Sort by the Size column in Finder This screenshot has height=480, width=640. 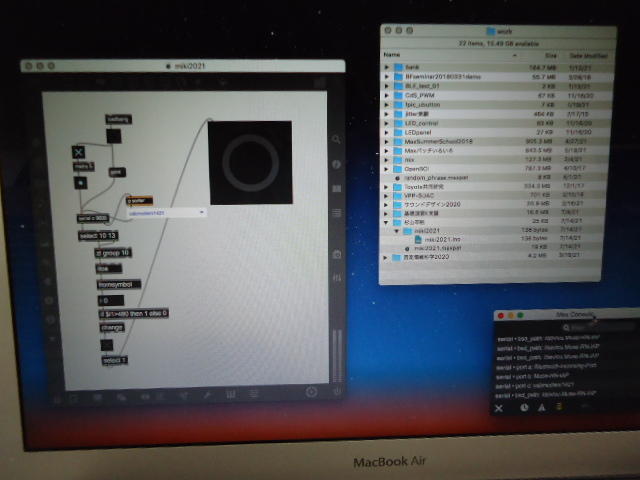pos(550,55)
